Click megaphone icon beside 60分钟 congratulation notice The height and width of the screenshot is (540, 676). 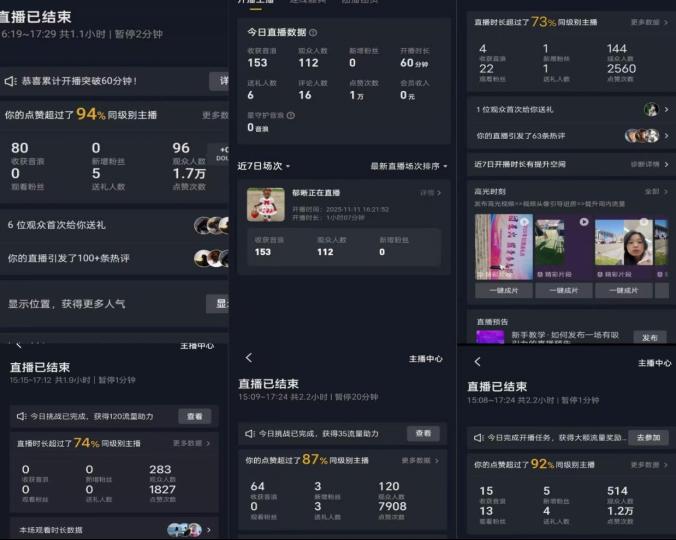pos(10,81)
